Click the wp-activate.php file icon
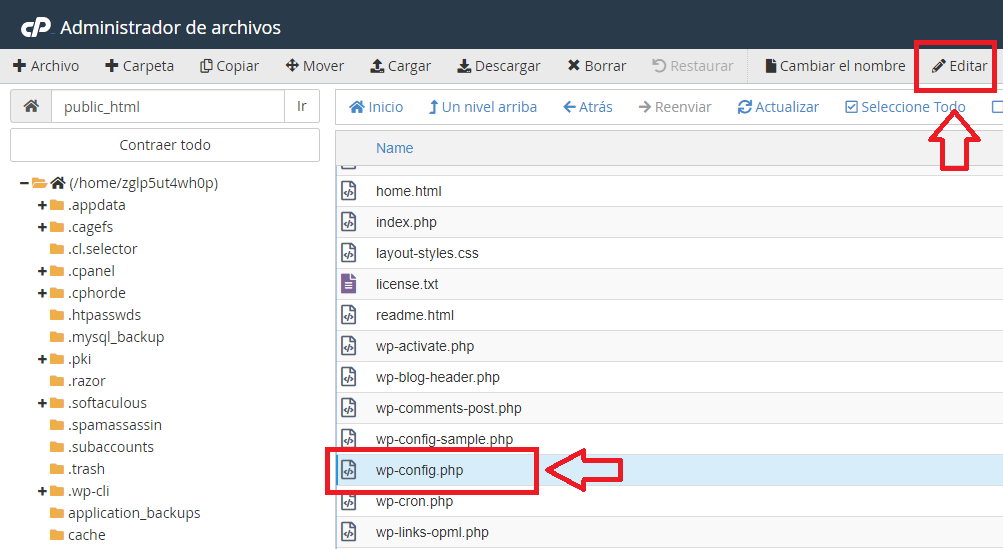Screen dimensions: 1003x549 349,346
